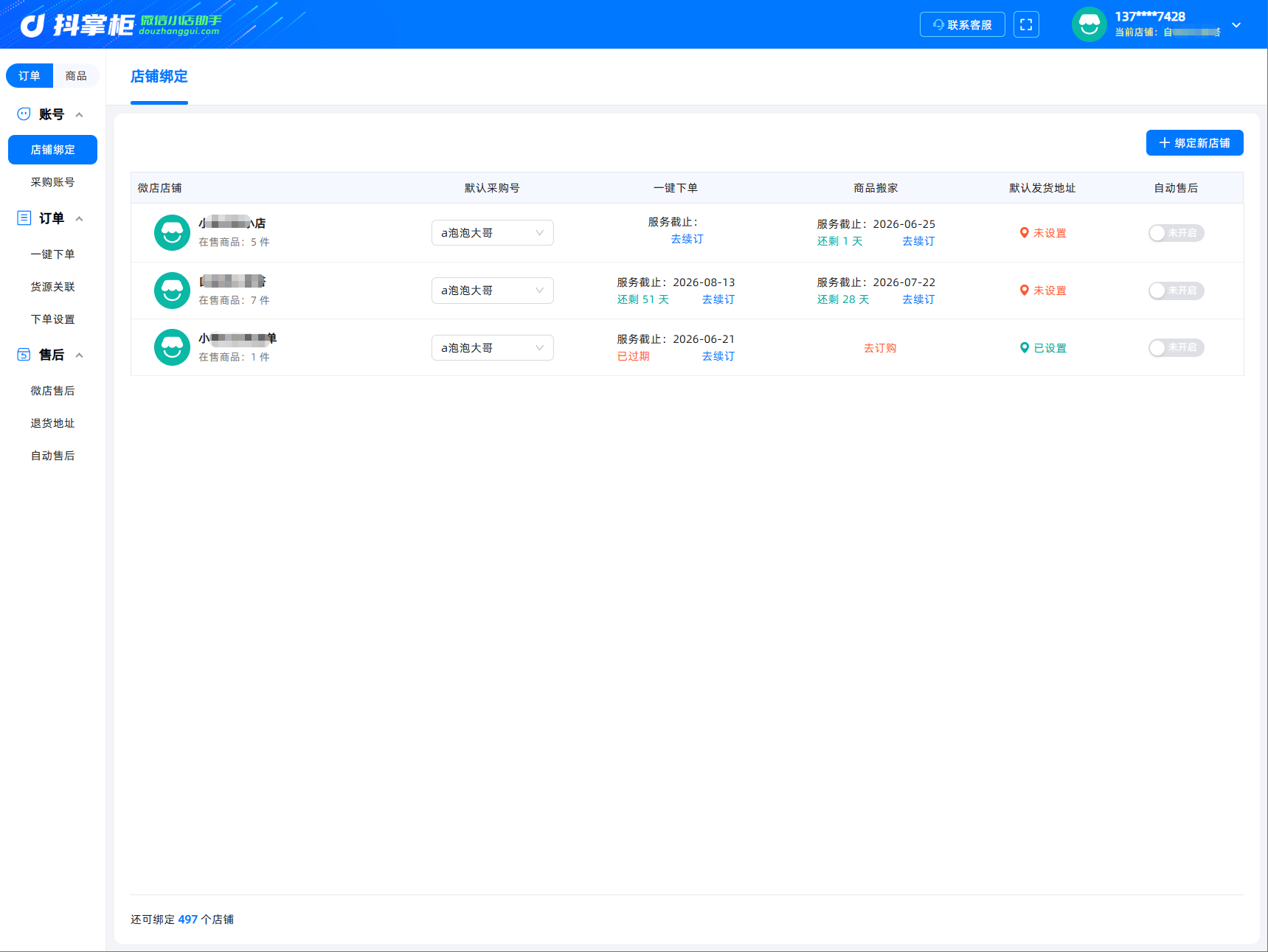The width and height of the screenshot is (1268, 952).
Task: Click 去续订 beside 还剩 1 天
Action: click(918, 241)
